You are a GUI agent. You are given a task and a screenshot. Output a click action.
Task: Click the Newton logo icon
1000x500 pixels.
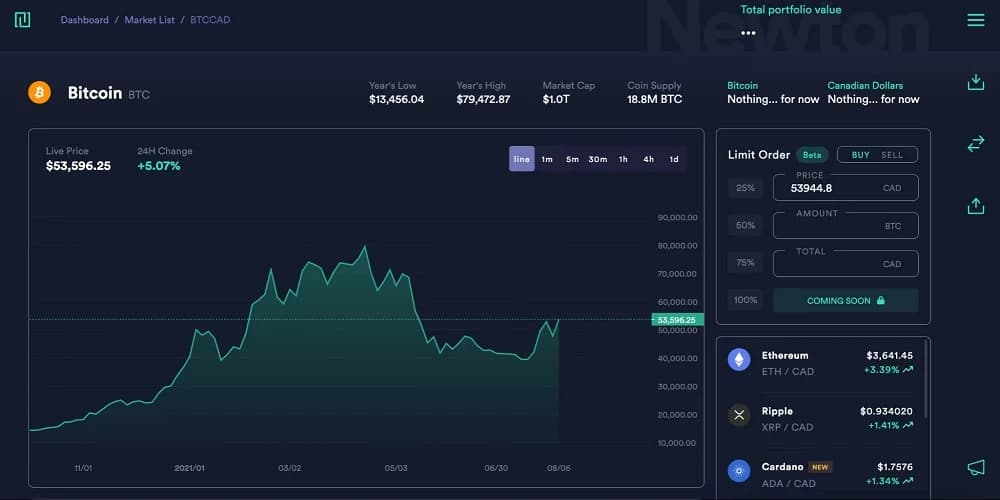click(x=22, y=20)
